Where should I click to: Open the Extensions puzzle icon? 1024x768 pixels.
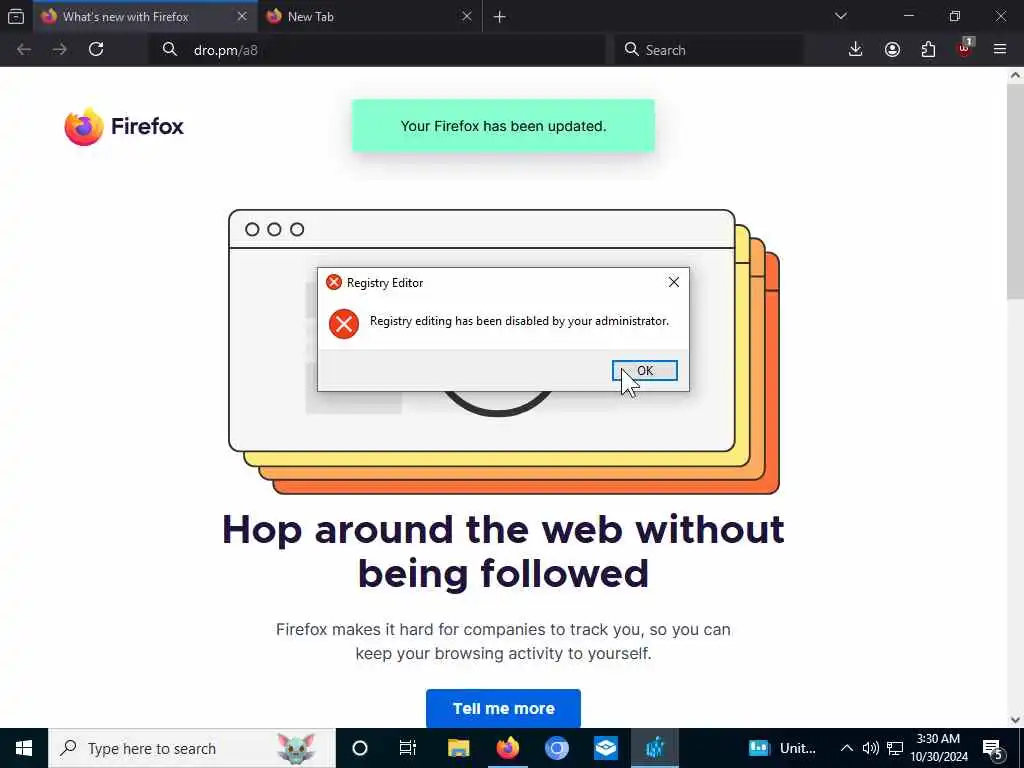point(928,50)
